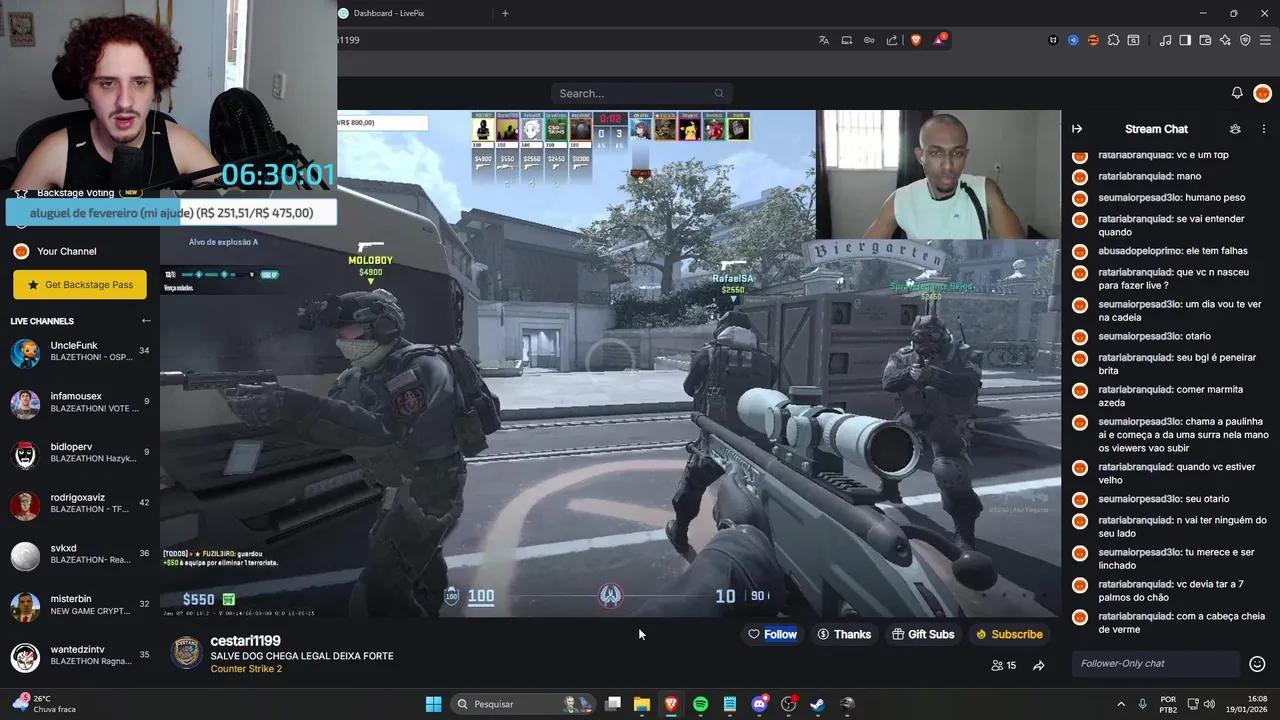Open the user profile avatar menu
Screen dimensions: 1280x720
coord(1262,93)
